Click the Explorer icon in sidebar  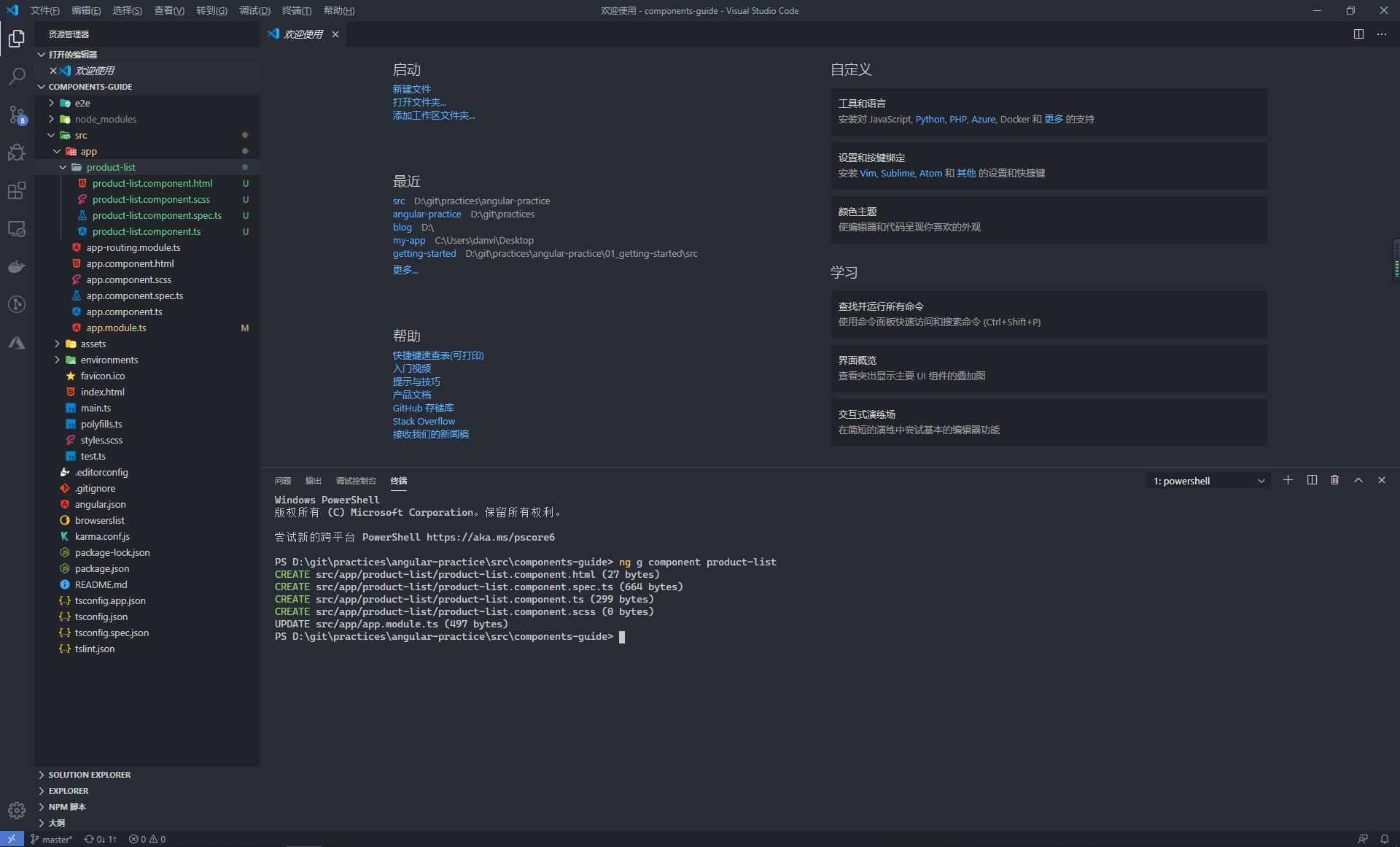[x=16, y=36]
